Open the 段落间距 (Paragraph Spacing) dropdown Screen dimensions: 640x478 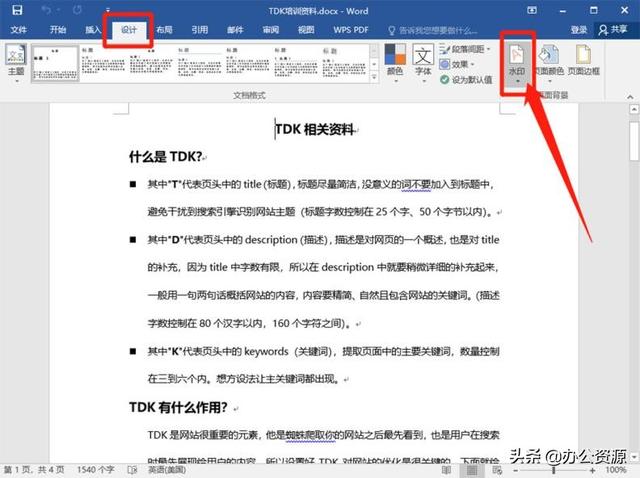coord(465,49)
